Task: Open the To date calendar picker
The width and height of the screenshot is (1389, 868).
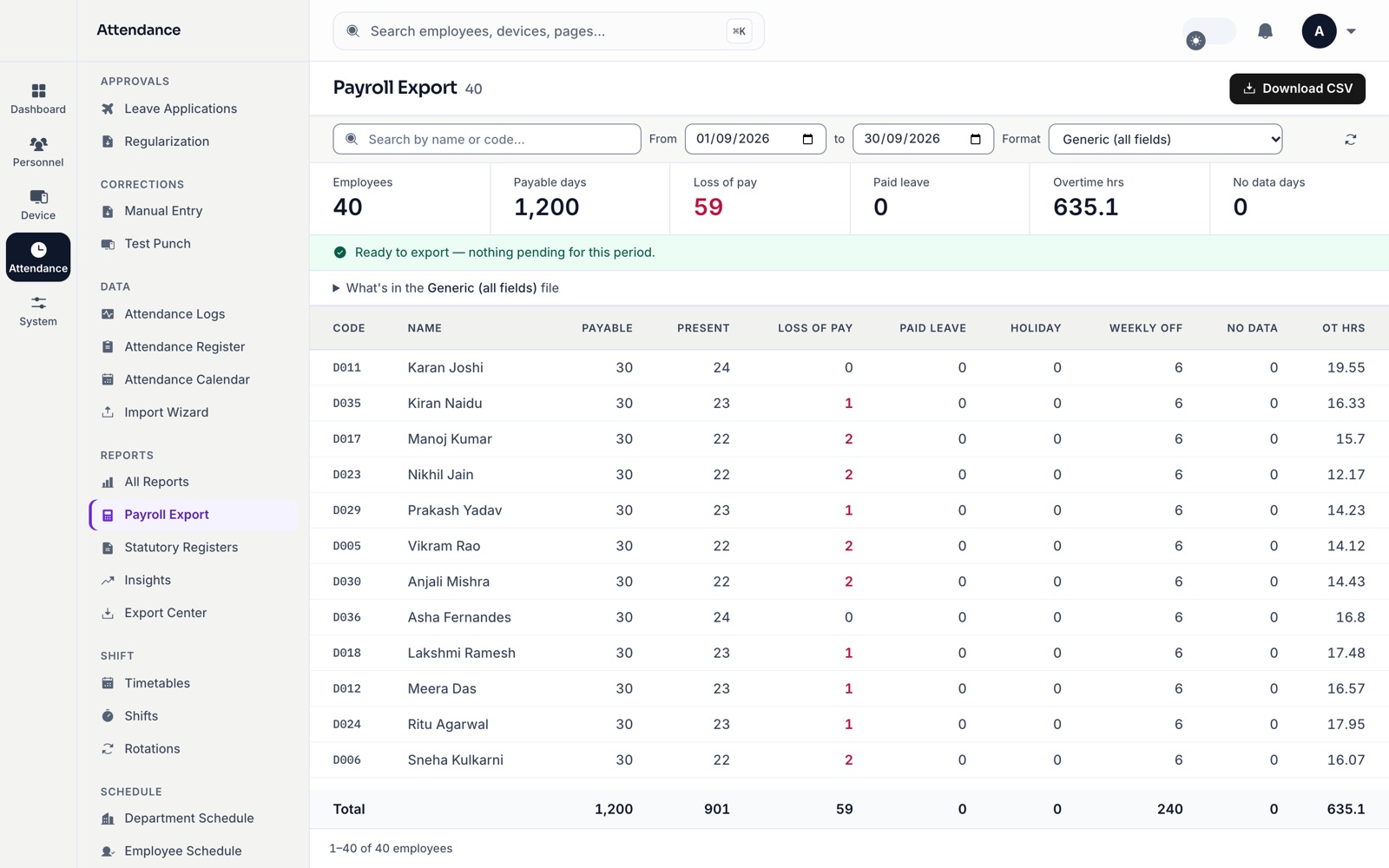Action: pos(975,139)
